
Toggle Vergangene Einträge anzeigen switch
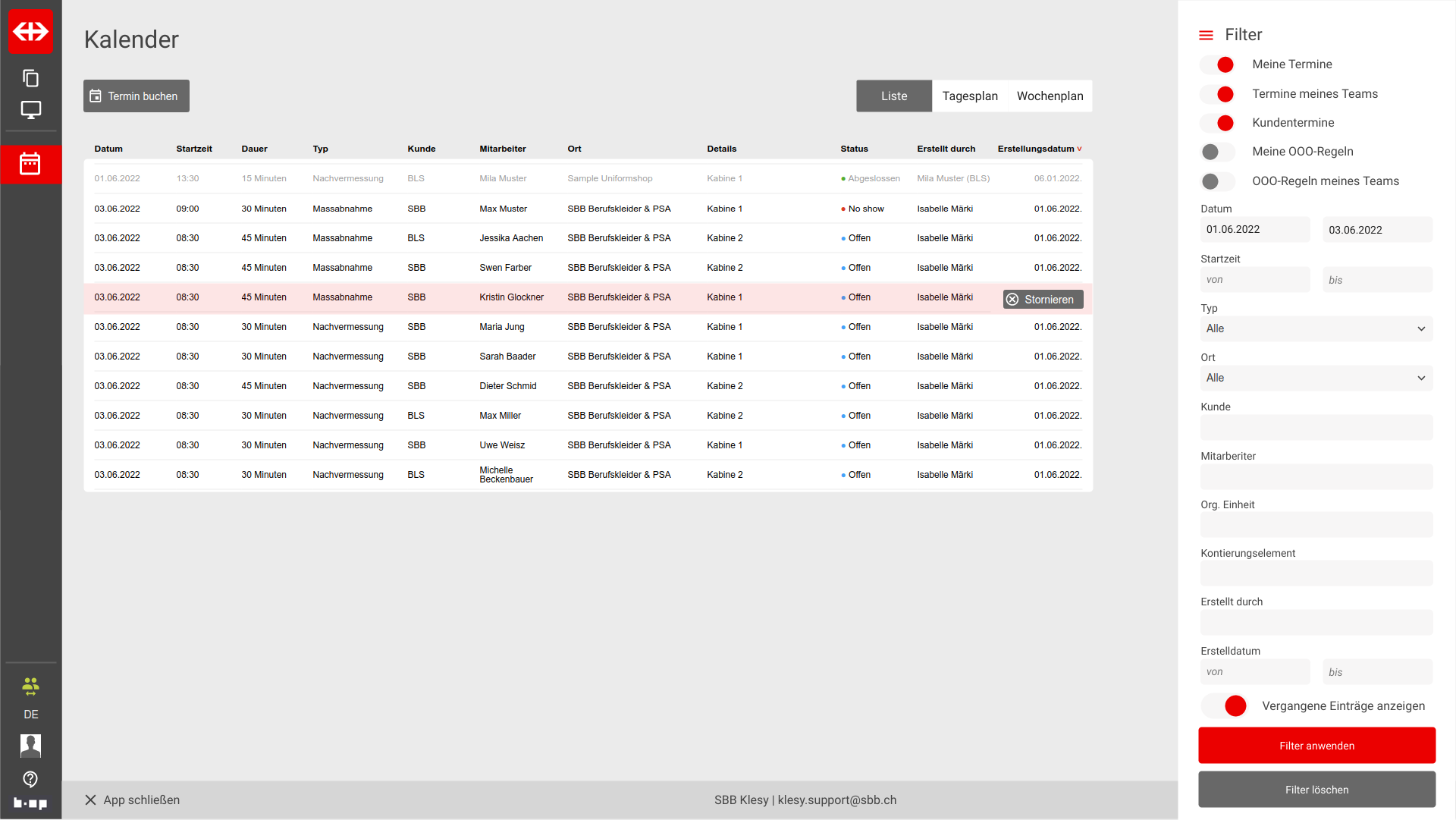click(1225, 706)
